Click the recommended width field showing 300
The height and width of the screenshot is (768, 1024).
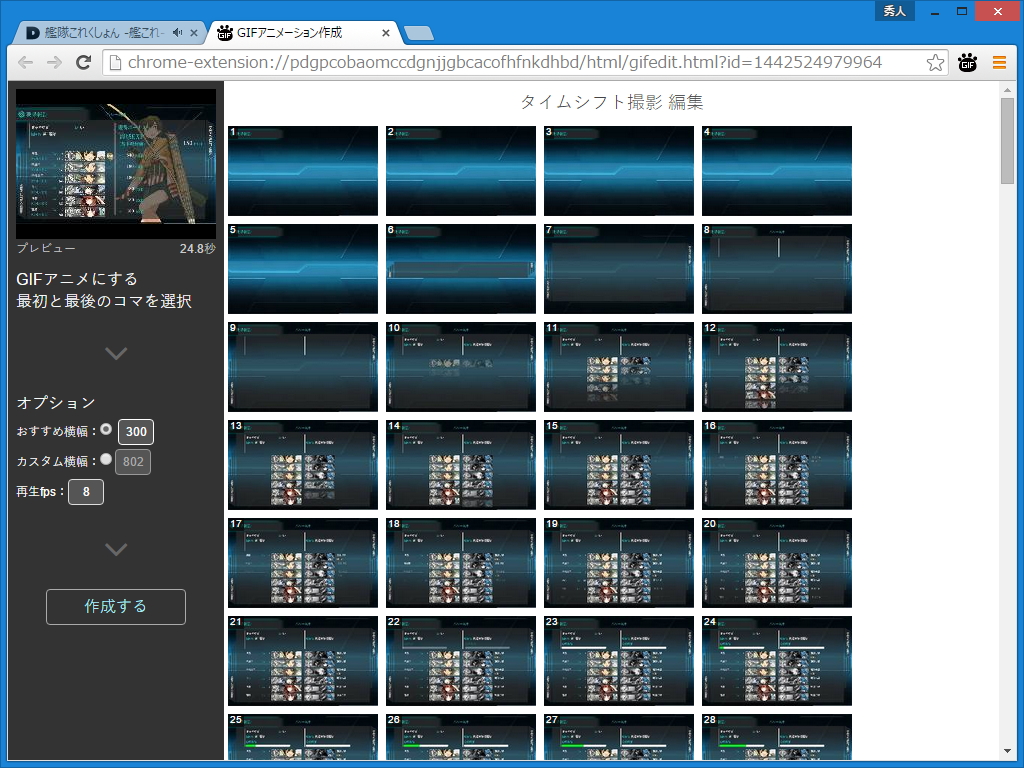[136, 432]
